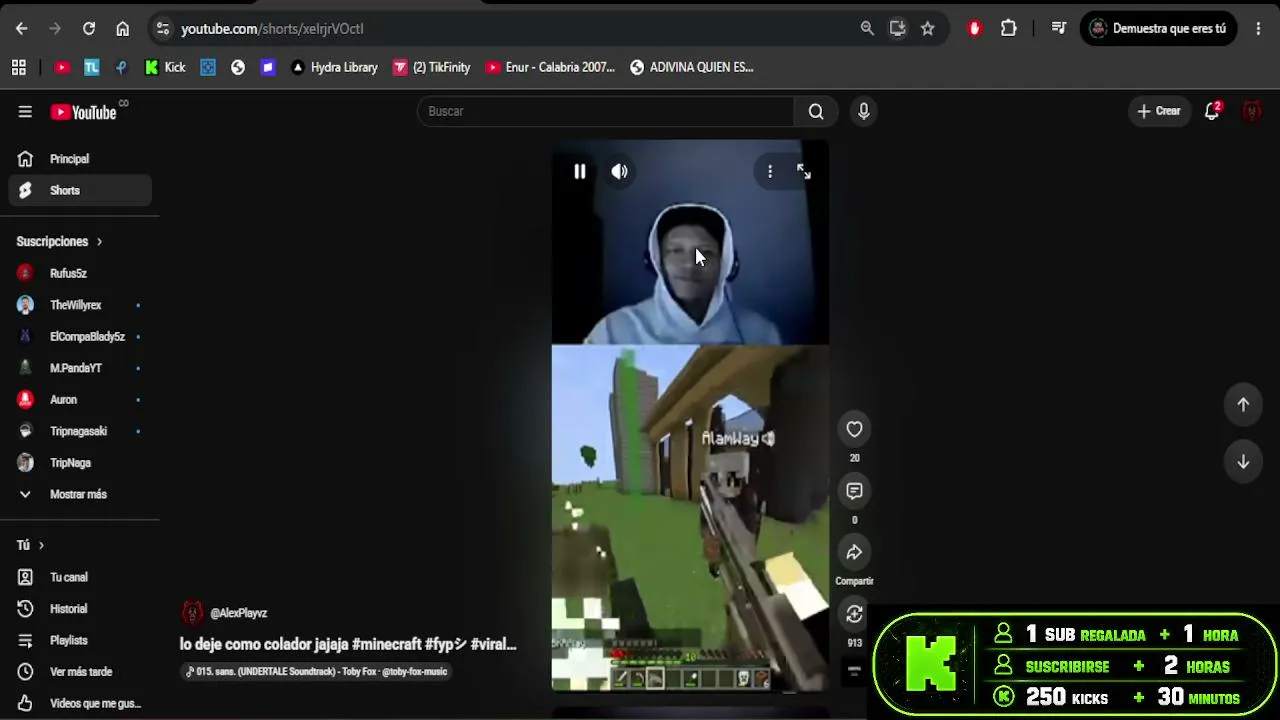Start voice search with microphone
Viewport: 1280px width, 720px height.
pos(864,111)
